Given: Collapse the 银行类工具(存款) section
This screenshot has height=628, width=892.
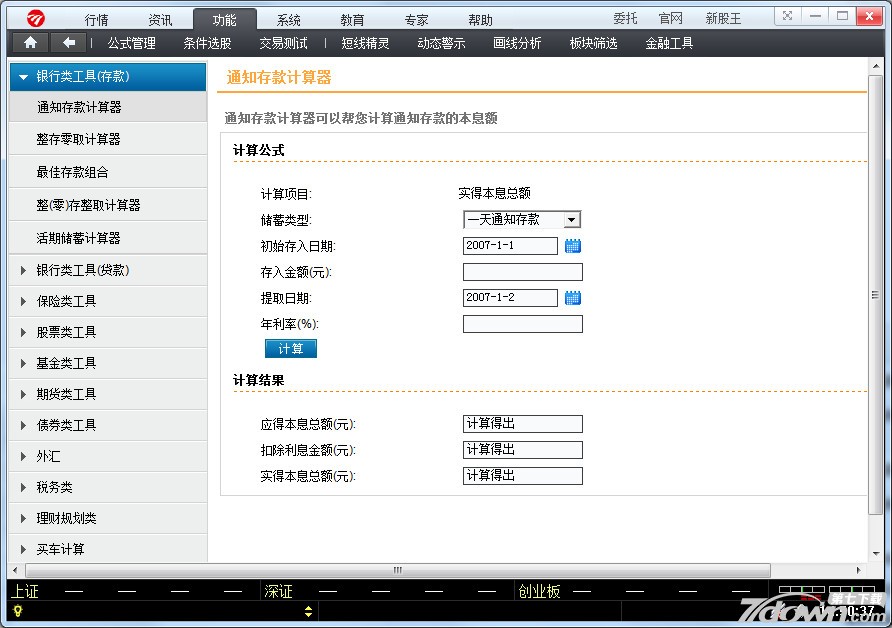Looking at the screenshot, I should click(23, 76).
